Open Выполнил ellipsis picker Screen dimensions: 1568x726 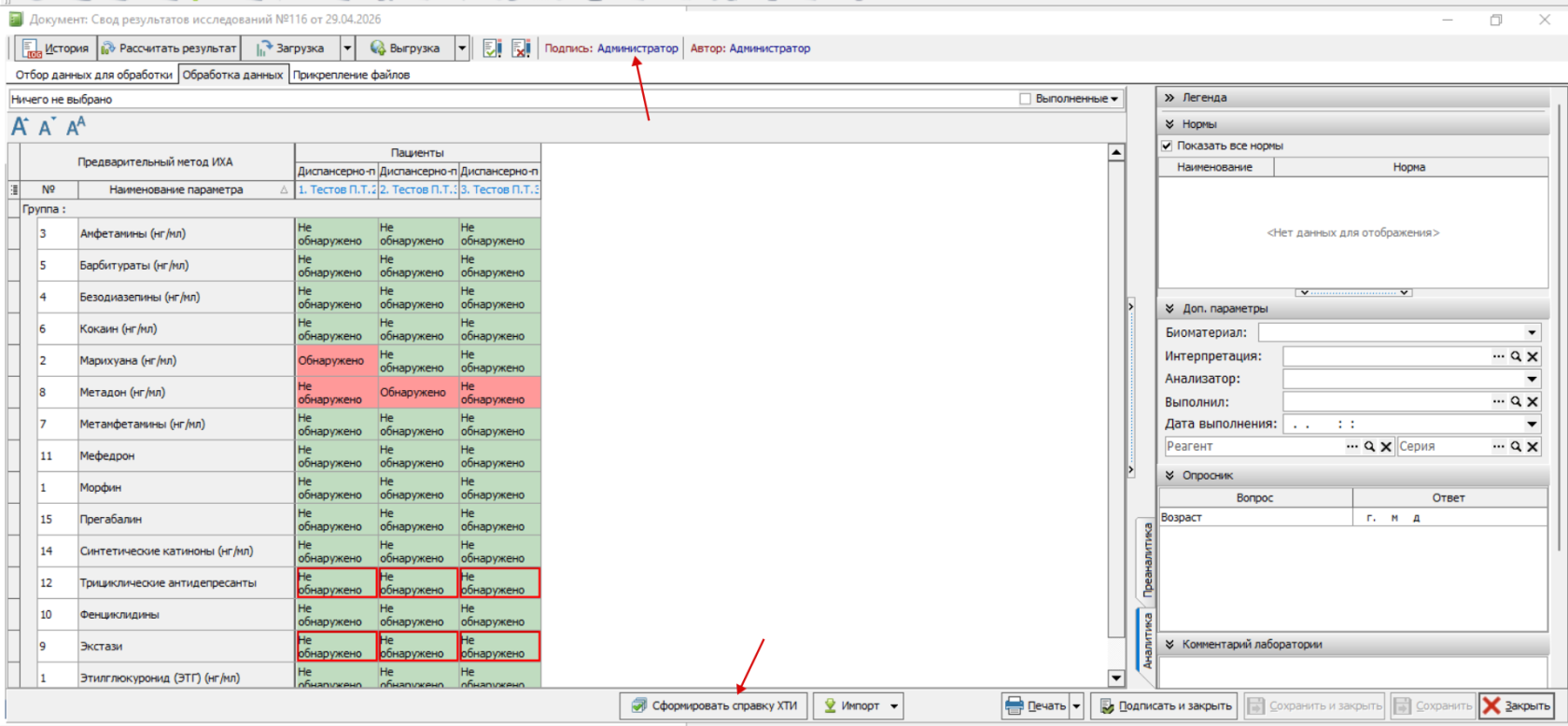click(1499, 401)
